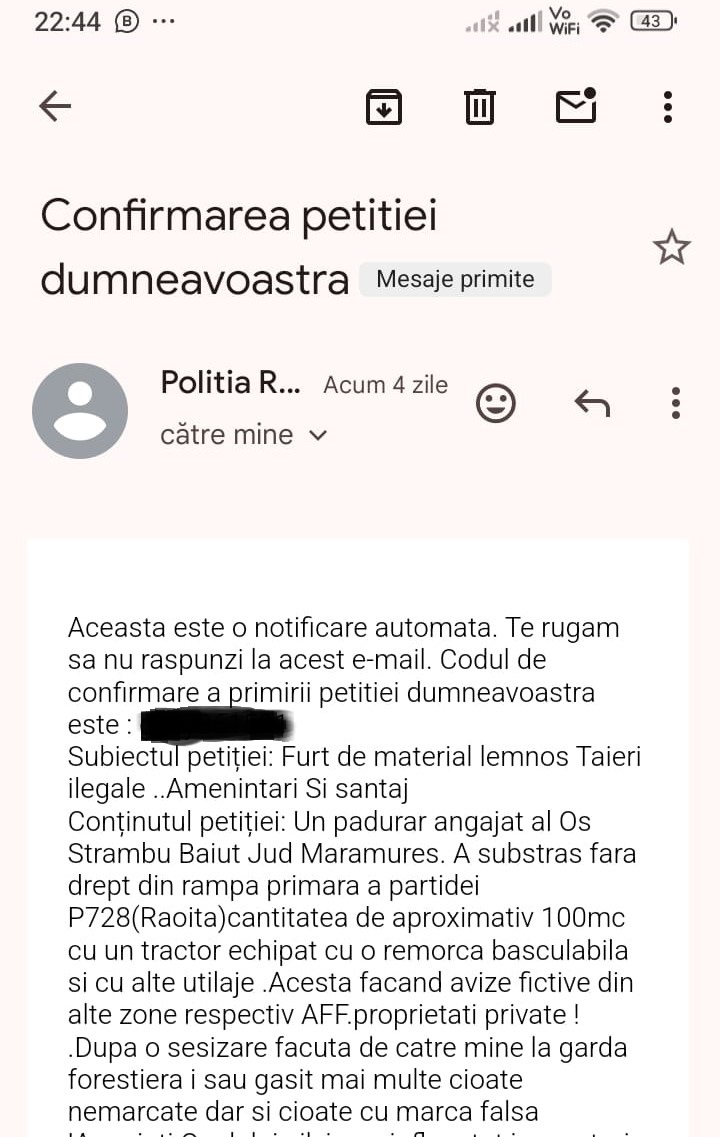Image resolution: width=720 pixels, height=1137 pixels.
Task: Tap the 'către mine' recipient text
Action: coord(227,434)
